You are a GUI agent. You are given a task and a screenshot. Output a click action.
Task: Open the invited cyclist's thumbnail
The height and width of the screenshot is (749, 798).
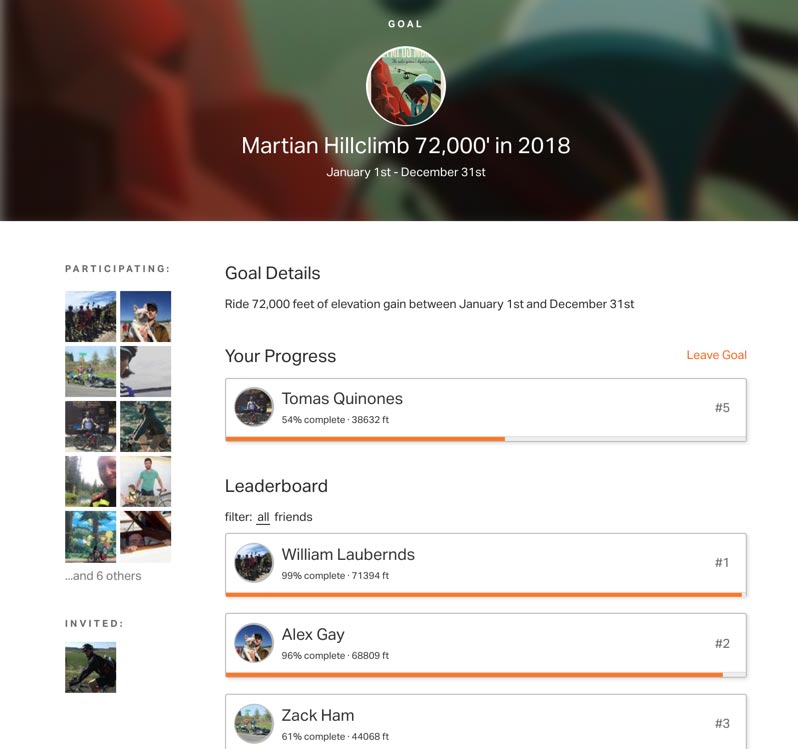[x=91, y=668]
